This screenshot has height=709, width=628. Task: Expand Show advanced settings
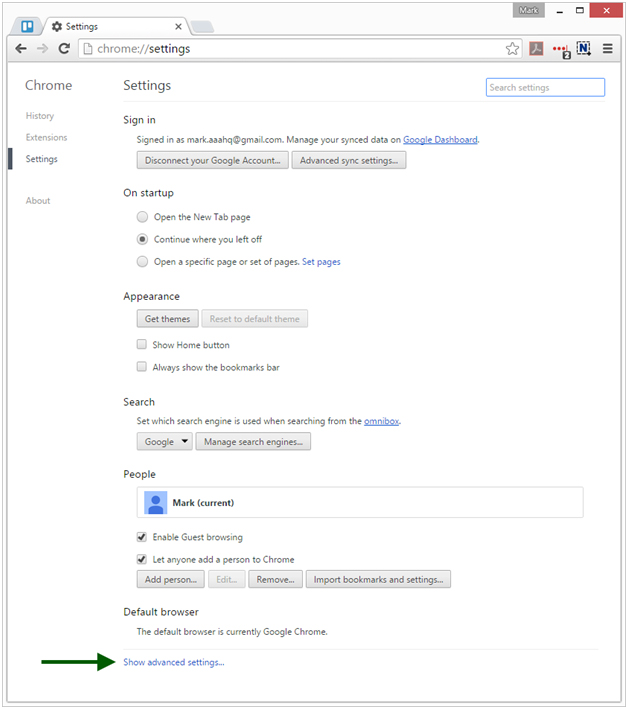[x=173, y=662]
